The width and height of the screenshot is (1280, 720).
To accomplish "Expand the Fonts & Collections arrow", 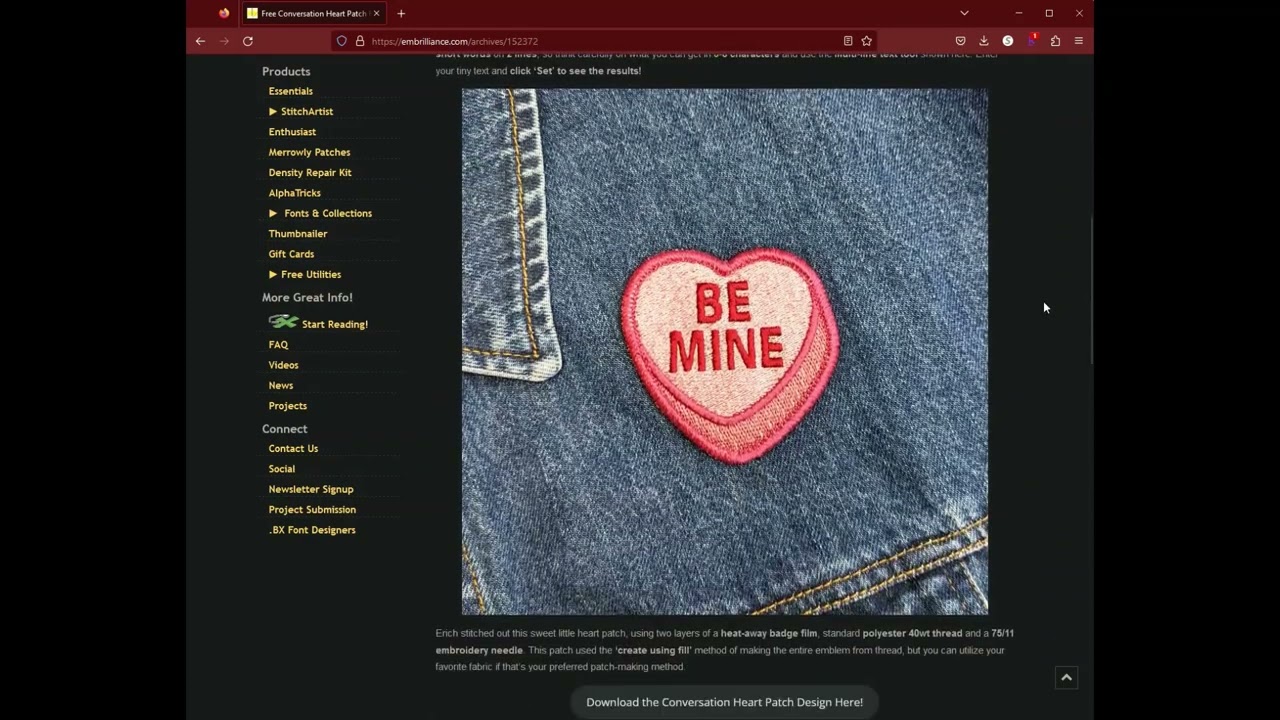I will click(273, 213).
